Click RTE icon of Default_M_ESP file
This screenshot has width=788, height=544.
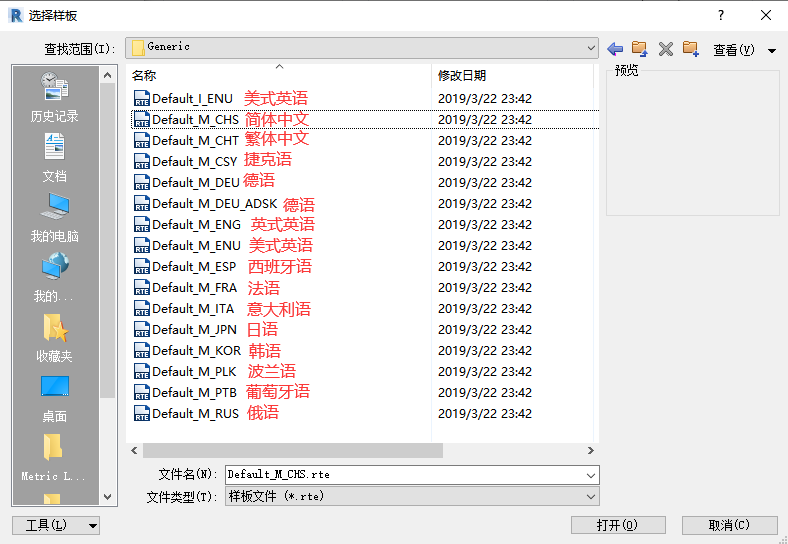pos(142,266)
